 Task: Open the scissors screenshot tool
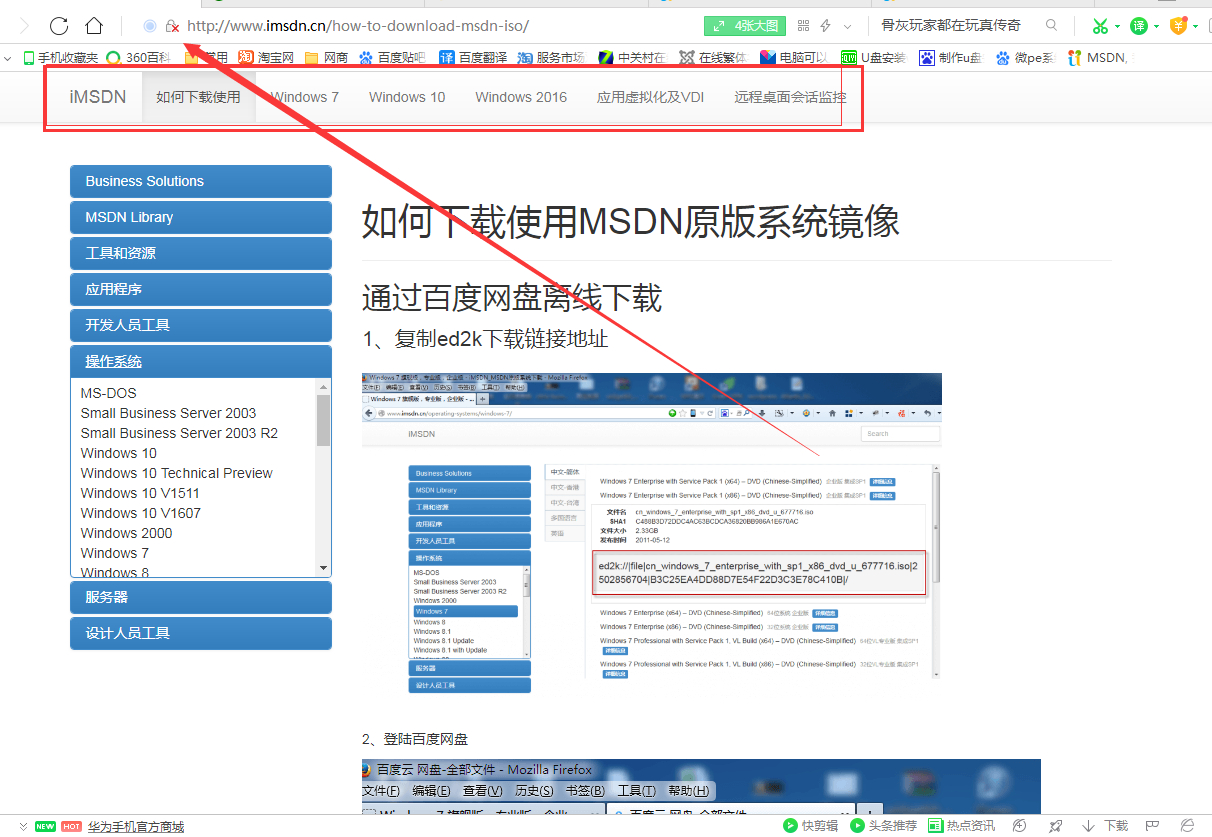tap(1100, 26)
